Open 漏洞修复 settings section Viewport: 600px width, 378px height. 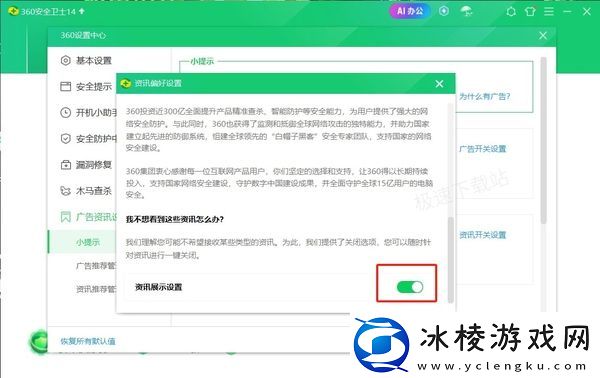click(94, 165)
